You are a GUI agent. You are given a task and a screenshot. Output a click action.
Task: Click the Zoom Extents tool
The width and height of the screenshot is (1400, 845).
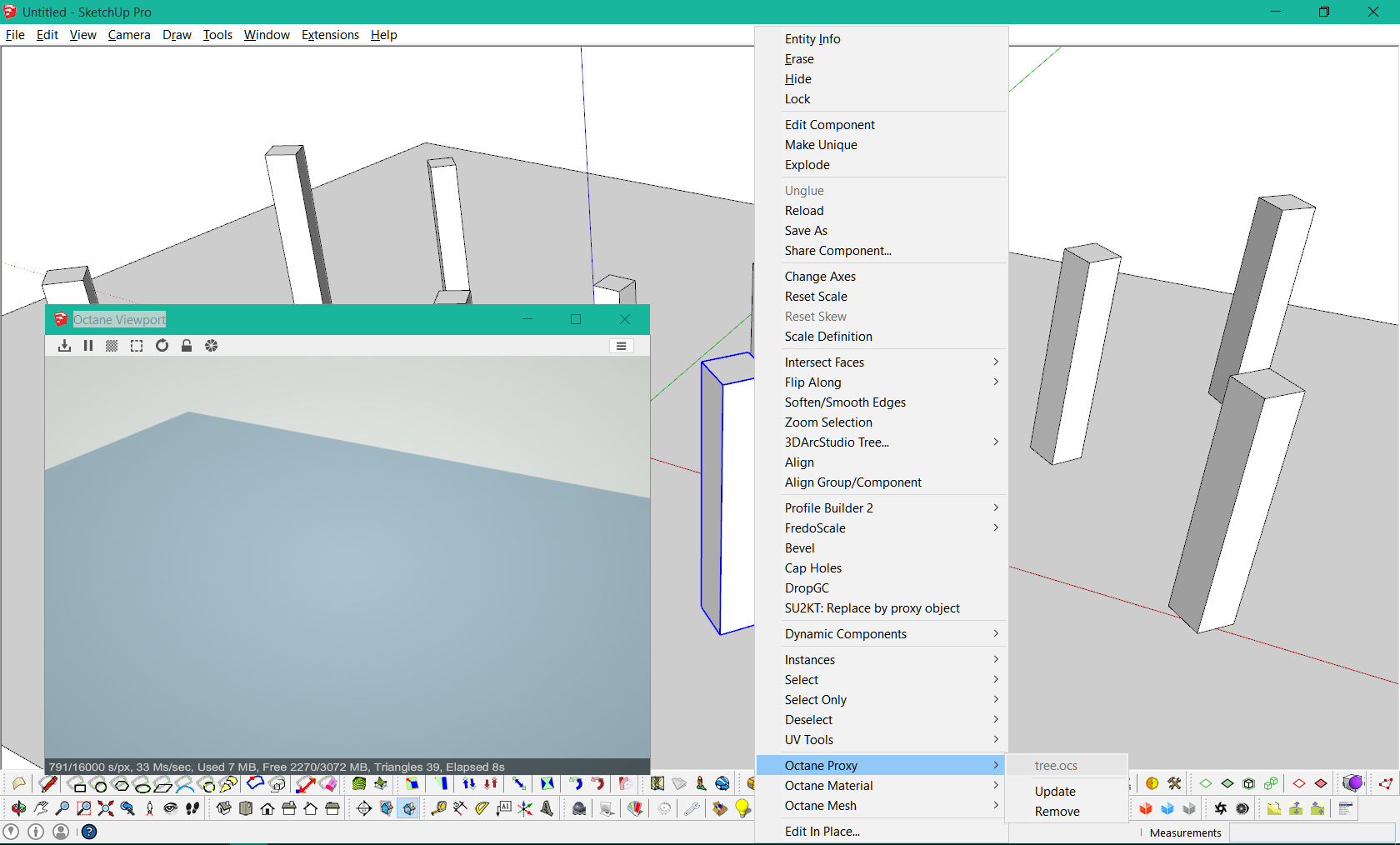106,808
